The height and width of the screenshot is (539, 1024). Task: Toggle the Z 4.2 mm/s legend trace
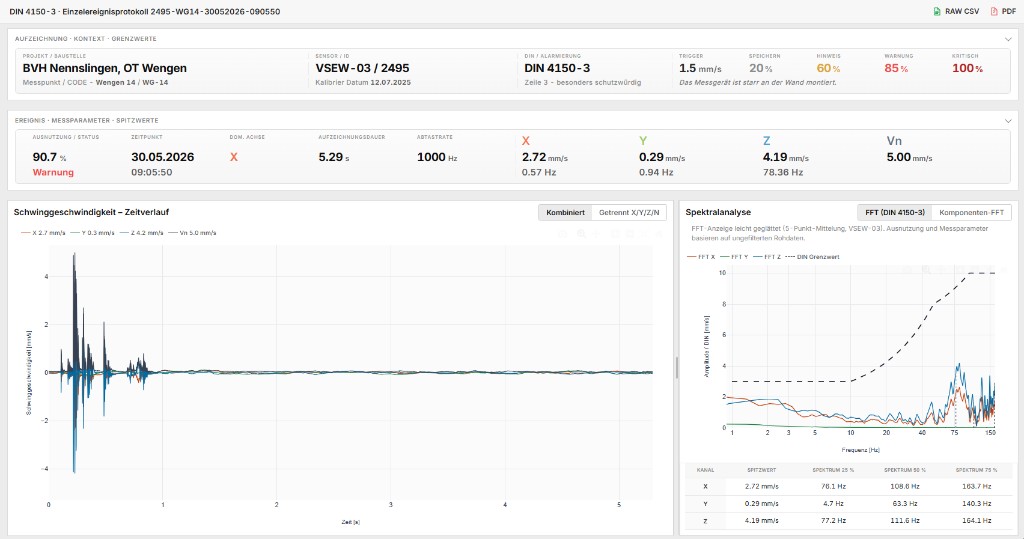click(142, 233)
